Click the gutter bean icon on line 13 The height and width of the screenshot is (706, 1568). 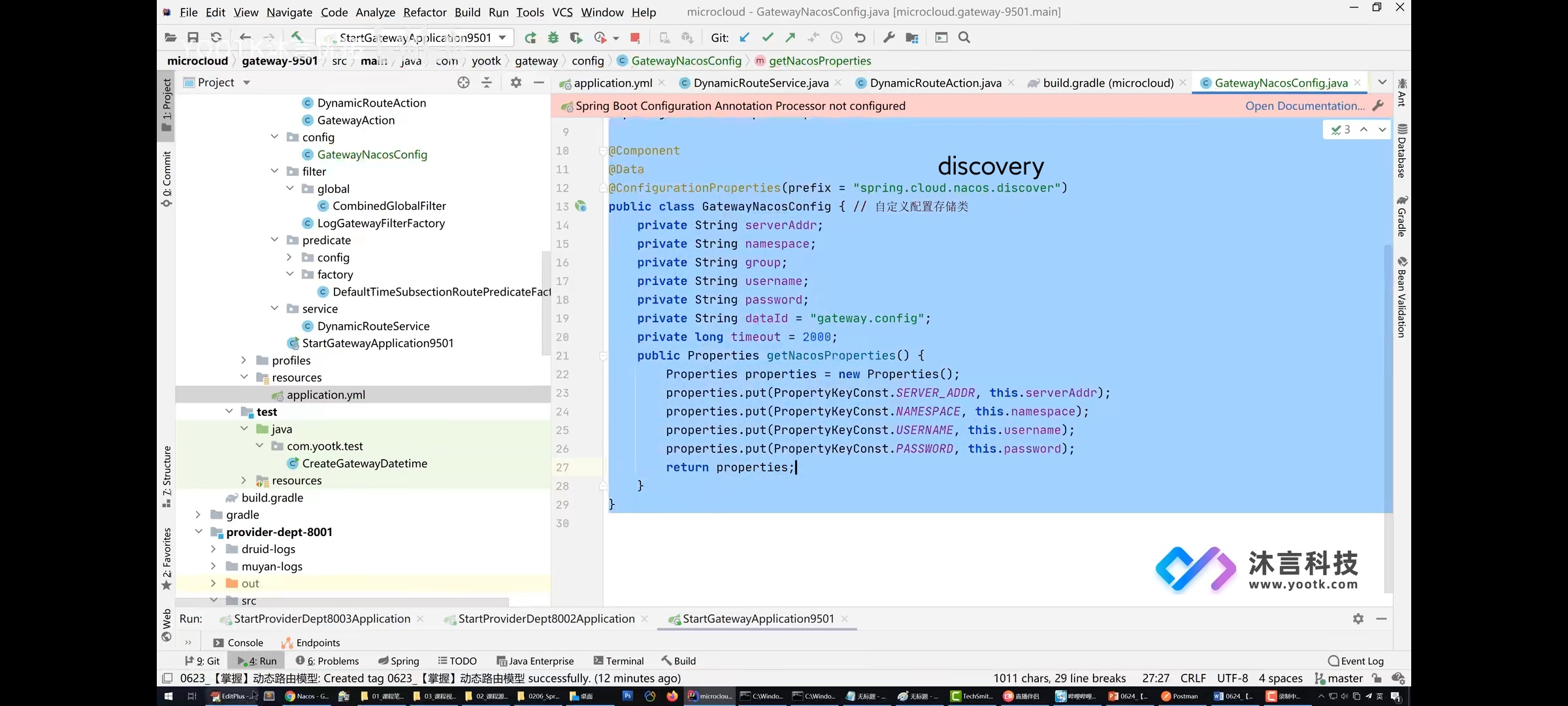(x=580, y=207)
